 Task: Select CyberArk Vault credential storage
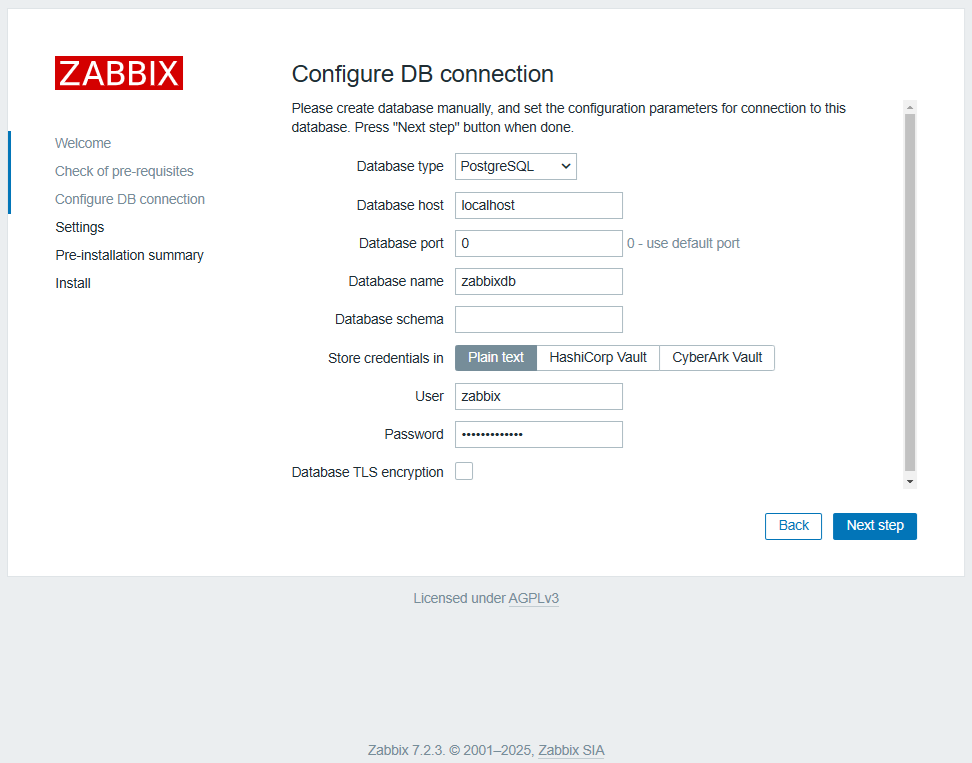pyautogui.click(x=717, y=358)
